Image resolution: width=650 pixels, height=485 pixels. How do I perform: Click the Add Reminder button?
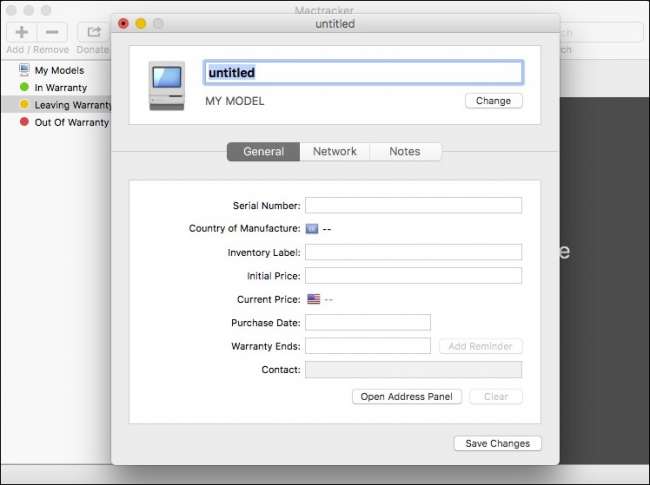coord(480,346)
